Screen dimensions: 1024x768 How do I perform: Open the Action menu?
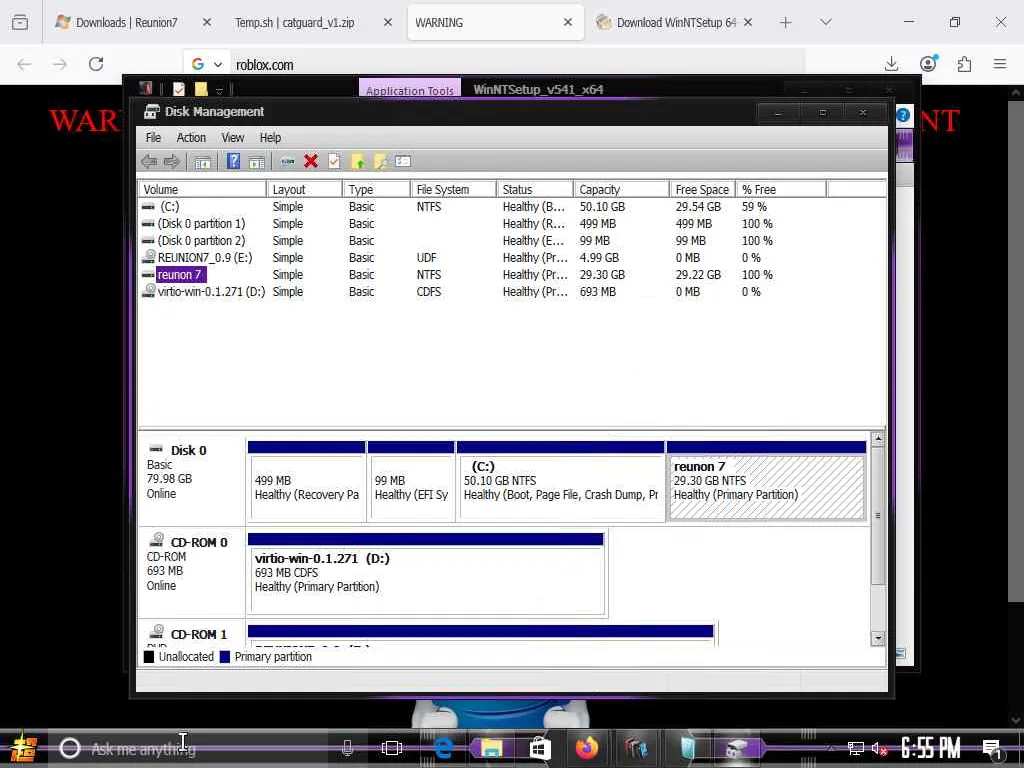point(191,138)
